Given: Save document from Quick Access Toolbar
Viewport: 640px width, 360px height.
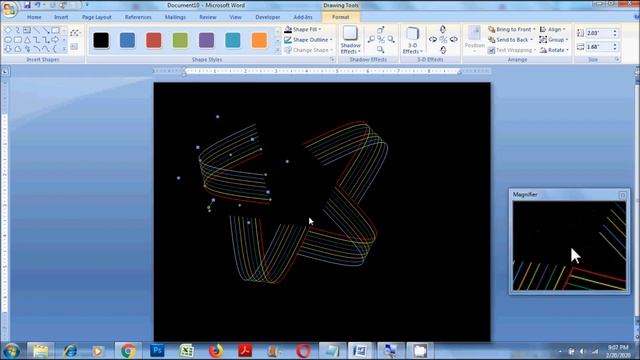Looking at the screenshot, I should click(x=27, y=5).
